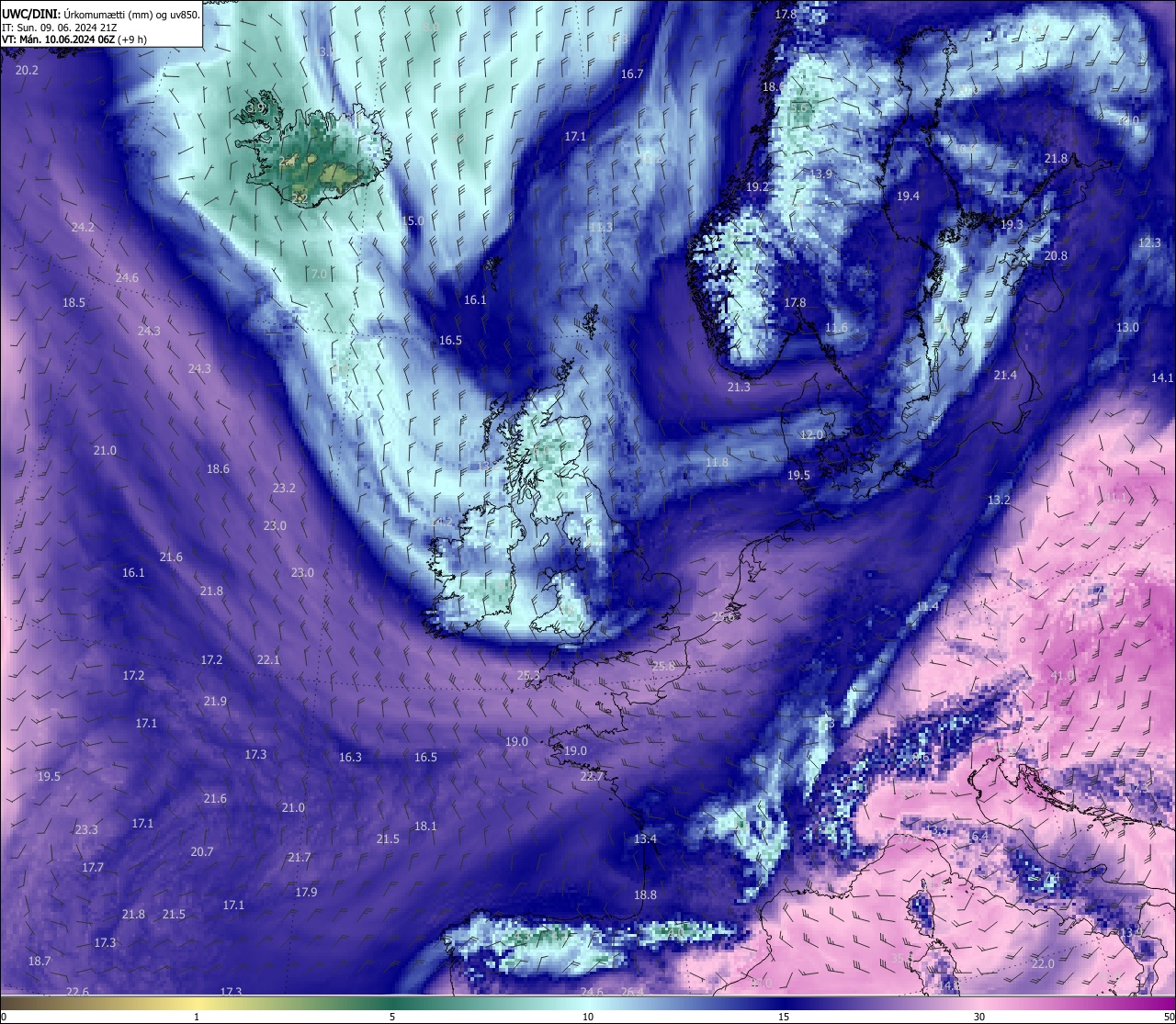
Task: Click the 15 tick on the color scale
Action: click(x=784, y=1017)
